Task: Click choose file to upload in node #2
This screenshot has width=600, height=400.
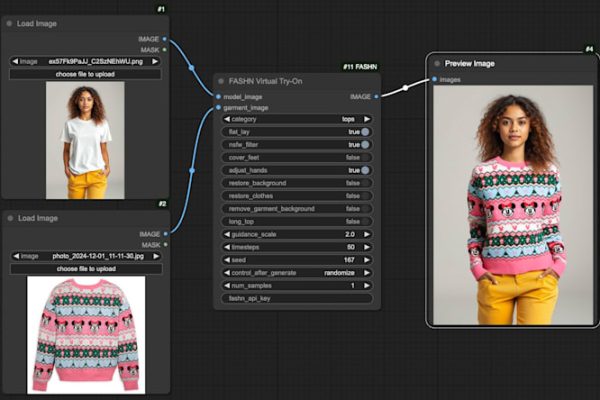Action: [x=86, y=269]
